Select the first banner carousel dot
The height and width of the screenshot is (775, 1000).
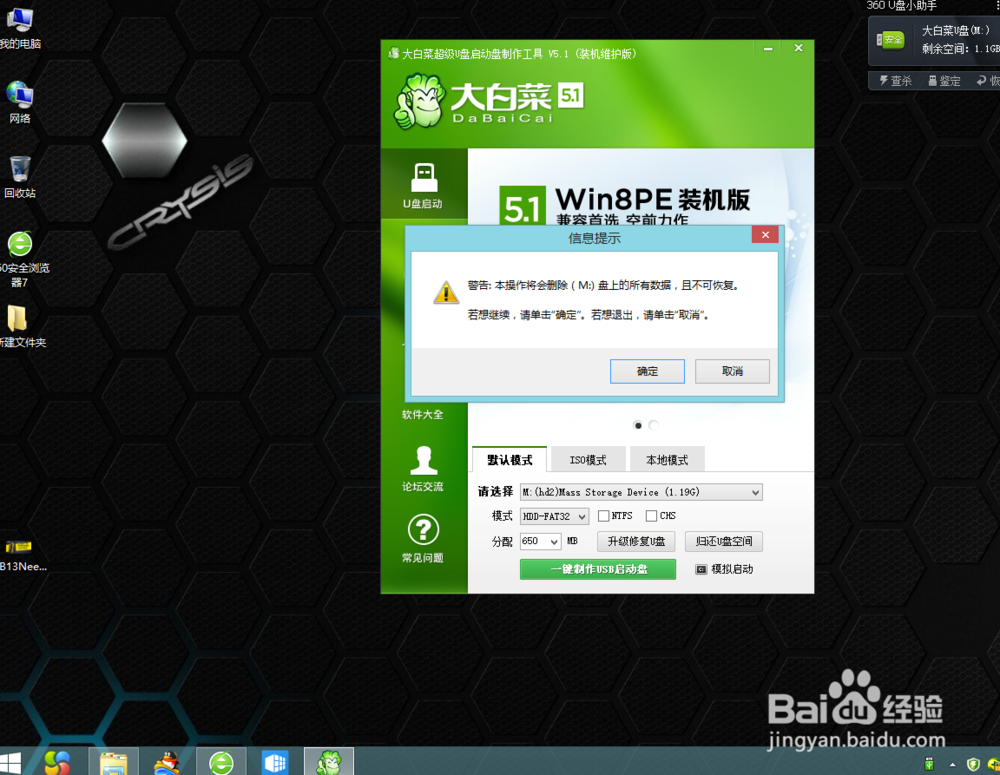pos(638,425)
